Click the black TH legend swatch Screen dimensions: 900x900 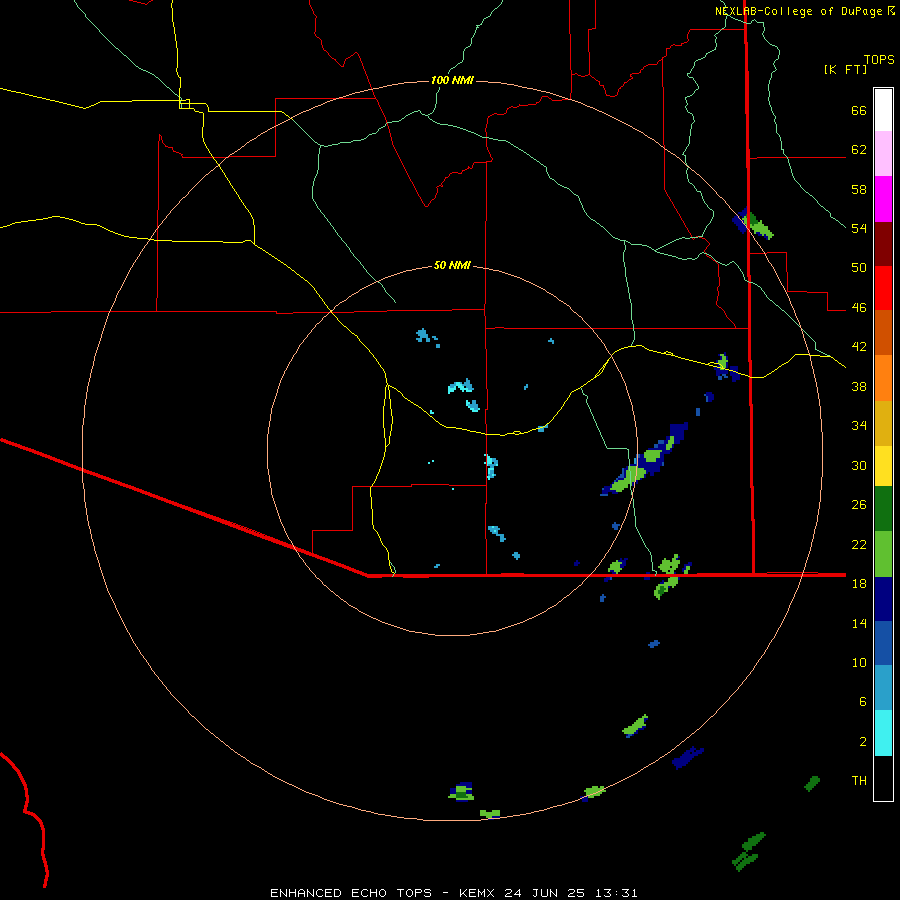[883, 778]
